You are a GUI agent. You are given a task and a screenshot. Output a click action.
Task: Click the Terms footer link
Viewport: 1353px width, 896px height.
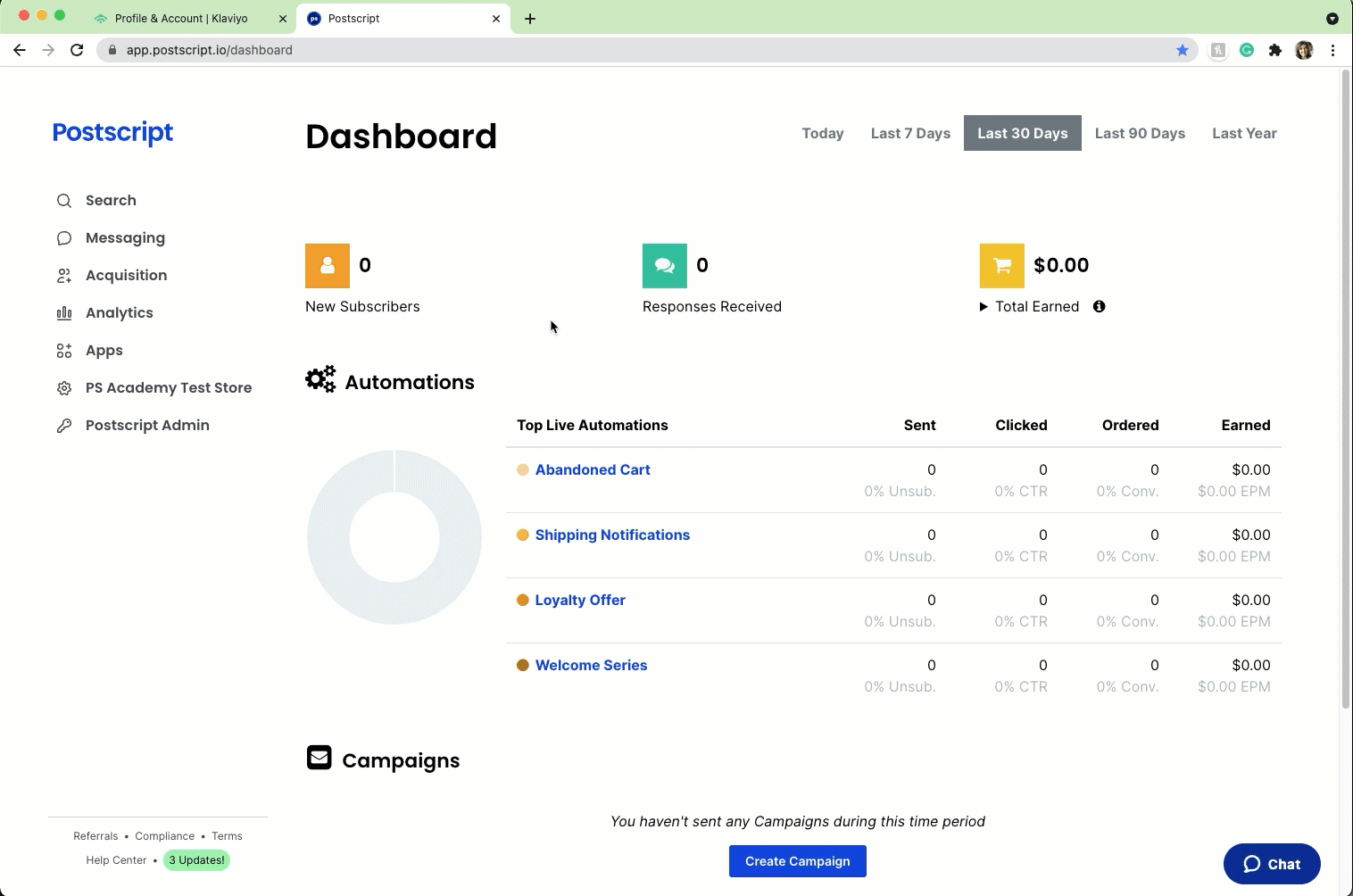227,836
